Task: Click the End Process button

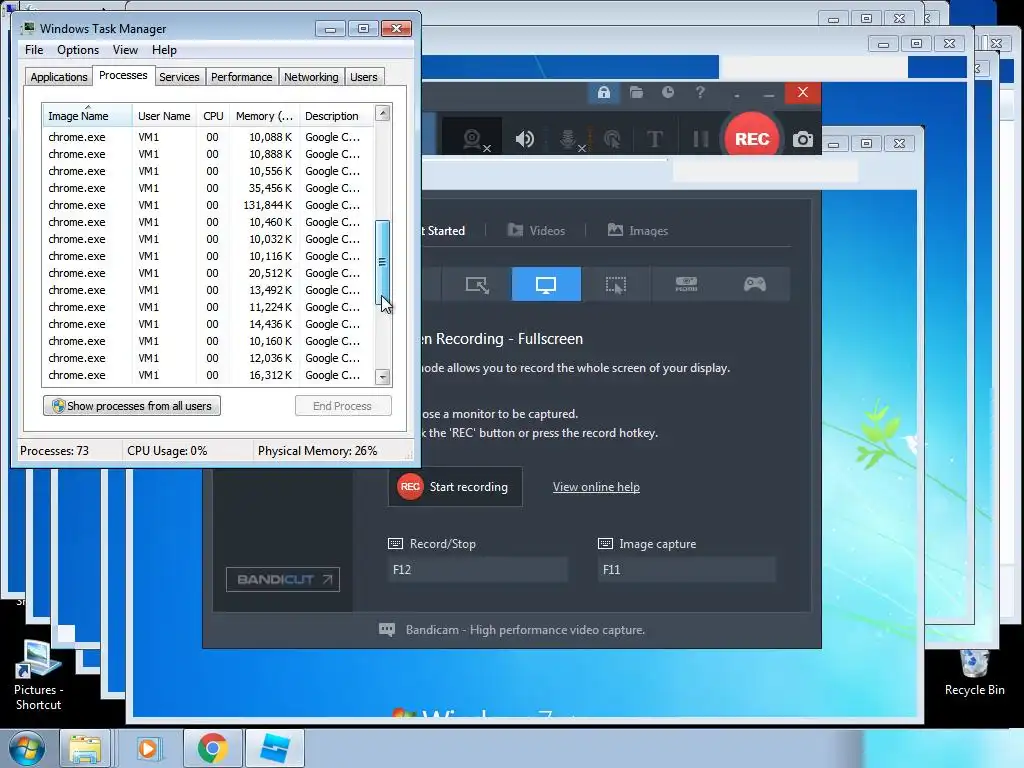Action: tap(343, 406)
